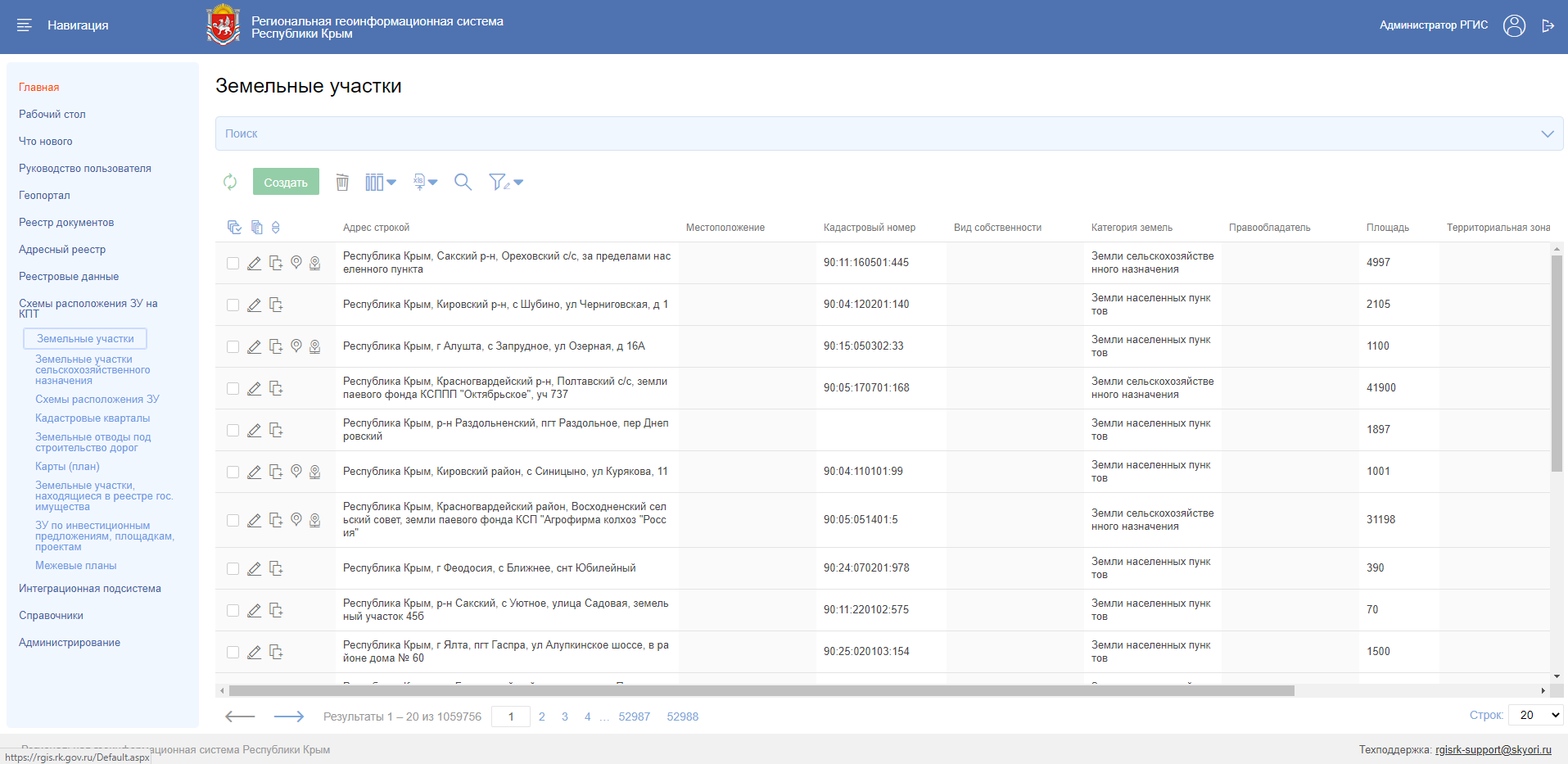Image resolution: width=1568 pixels, height=764 pixels.
Task: Open the columns chooser dropdown
Action: pos(380,182)
